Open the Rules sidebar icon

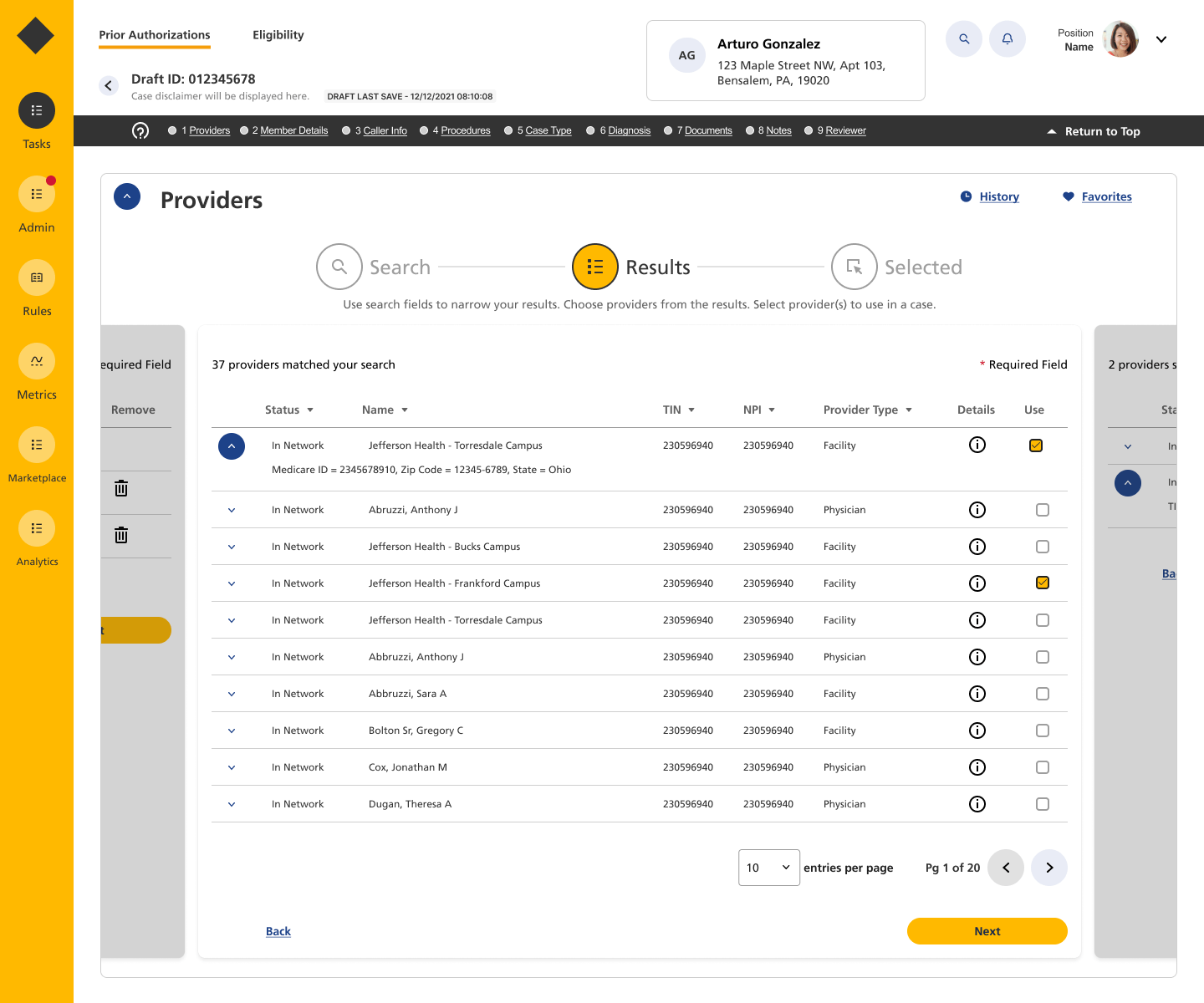37,277
